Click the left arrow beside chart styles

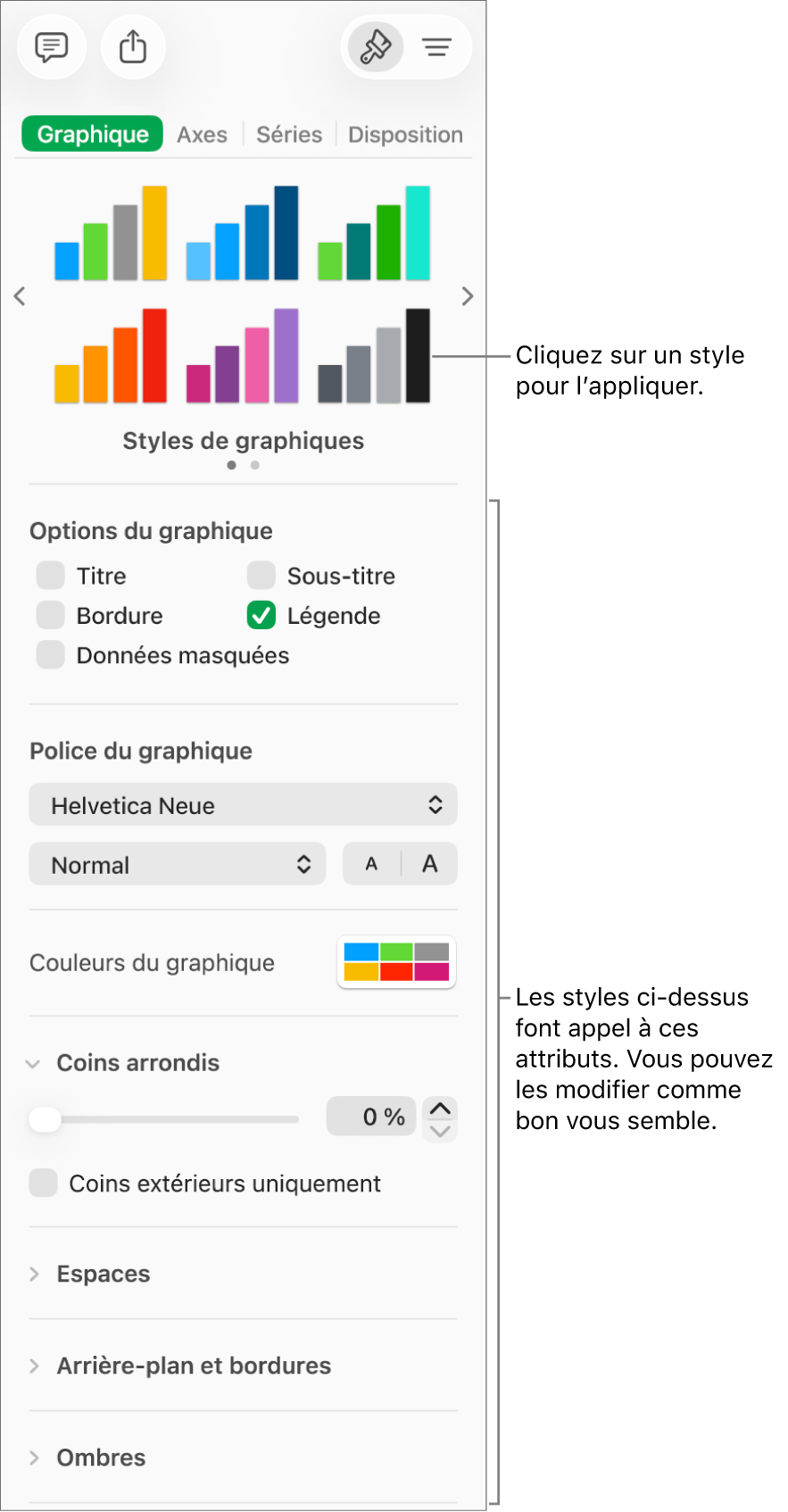coord(20,295)
